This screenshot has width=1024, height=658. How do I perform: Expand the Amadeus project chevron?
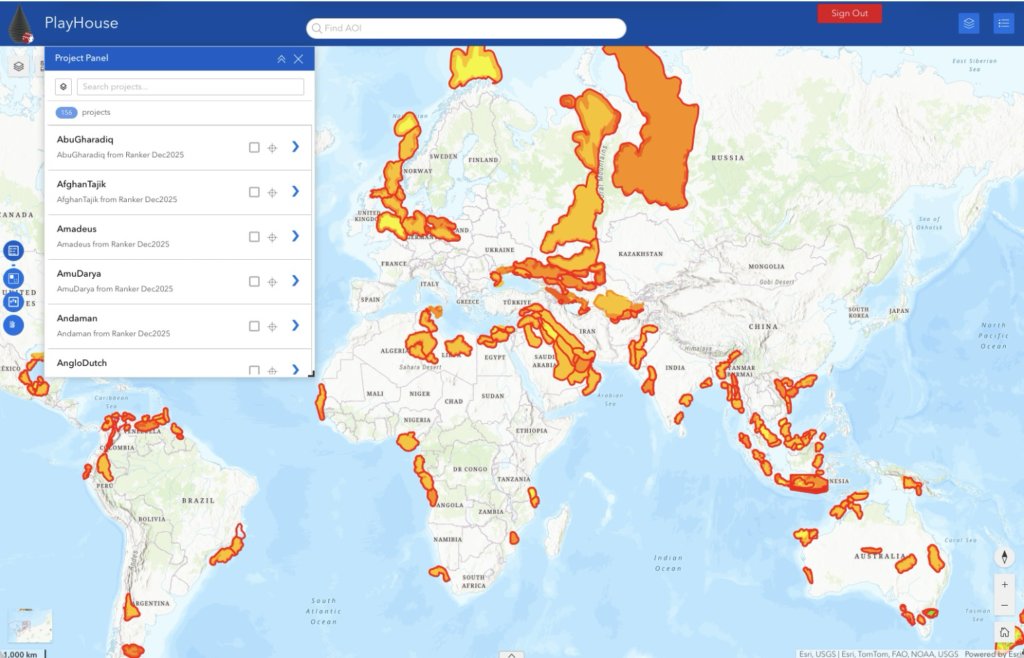[295, 236]
